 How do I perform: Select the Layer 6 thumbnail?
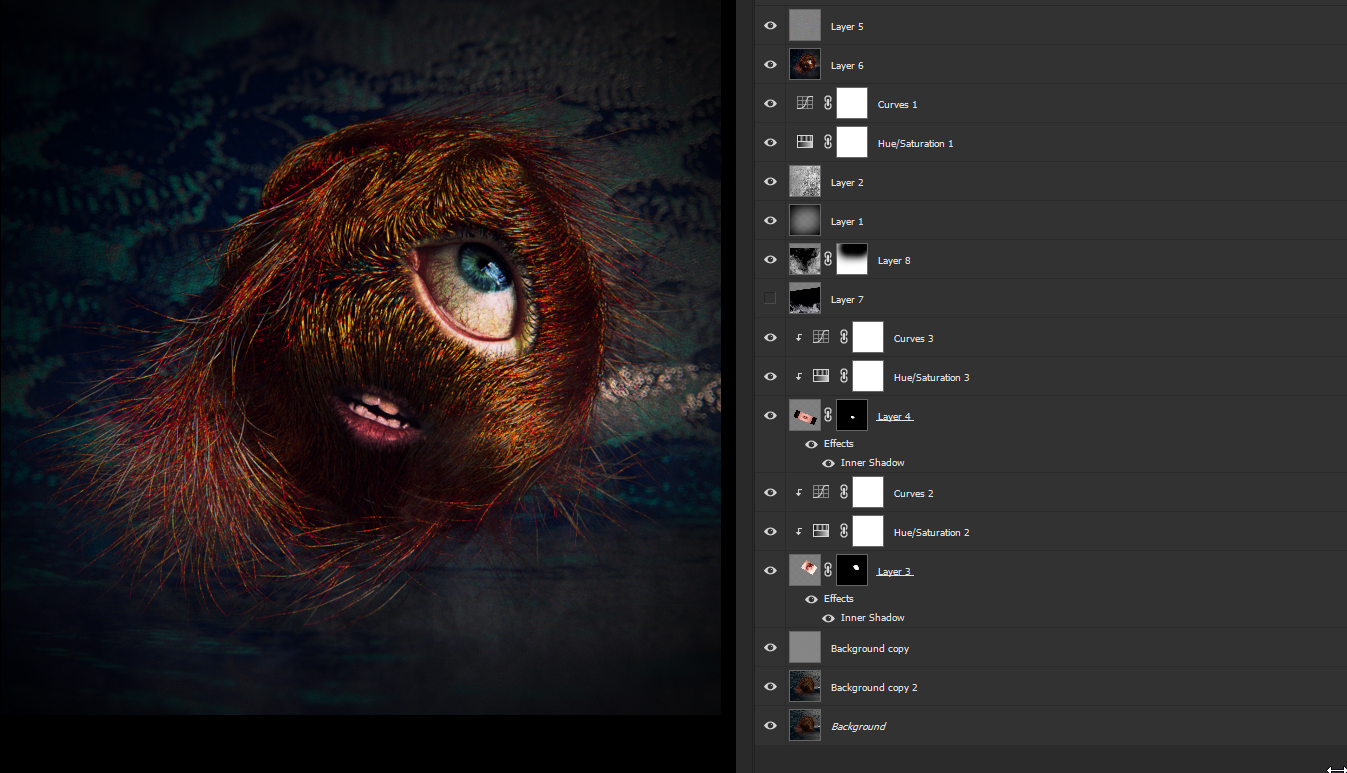805,64
